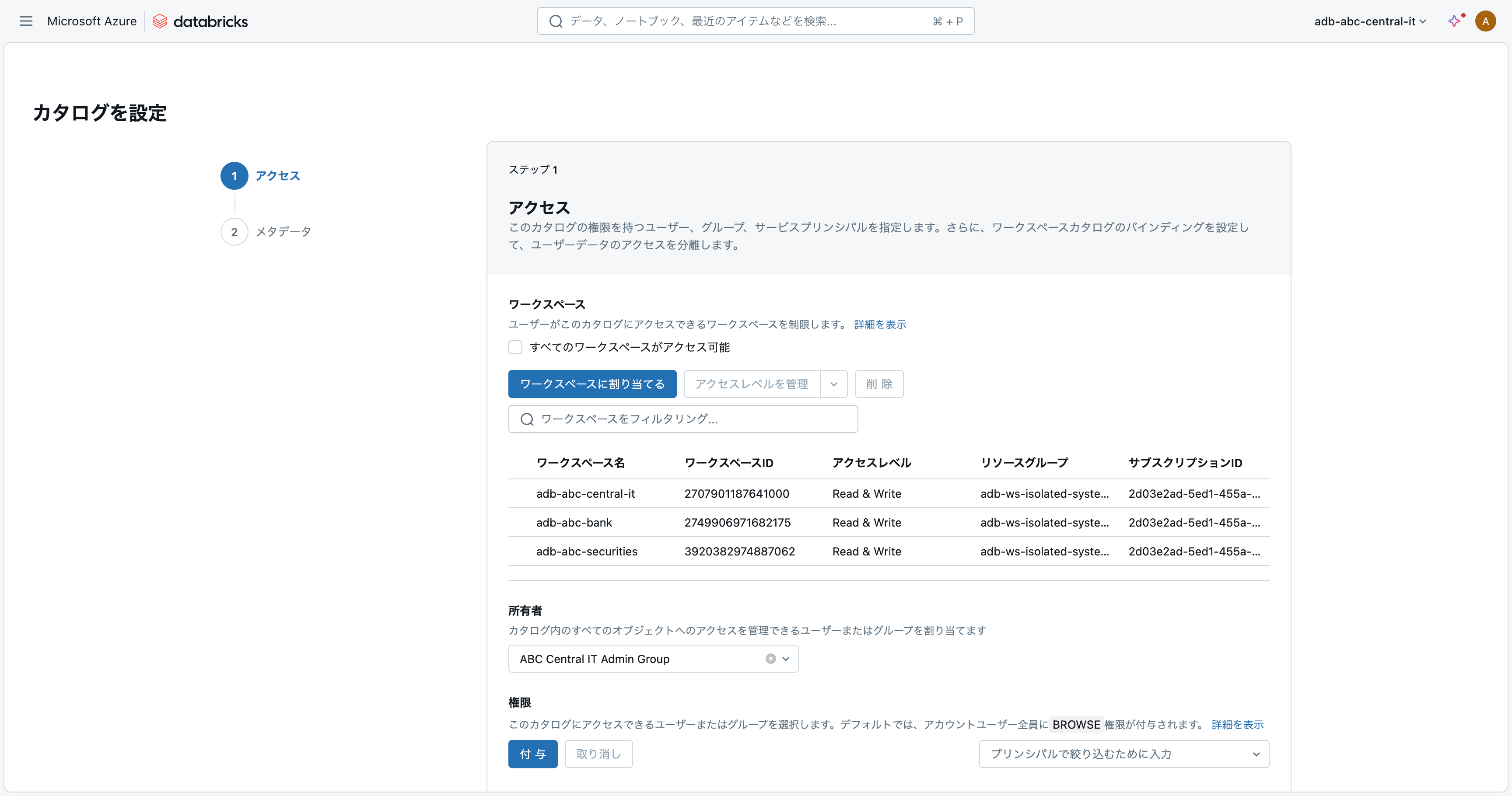The width and height of the screenshot is (1512, 796).
Task: Open 詳細を表示 link under ワークスペース
Action: [879, 325]
